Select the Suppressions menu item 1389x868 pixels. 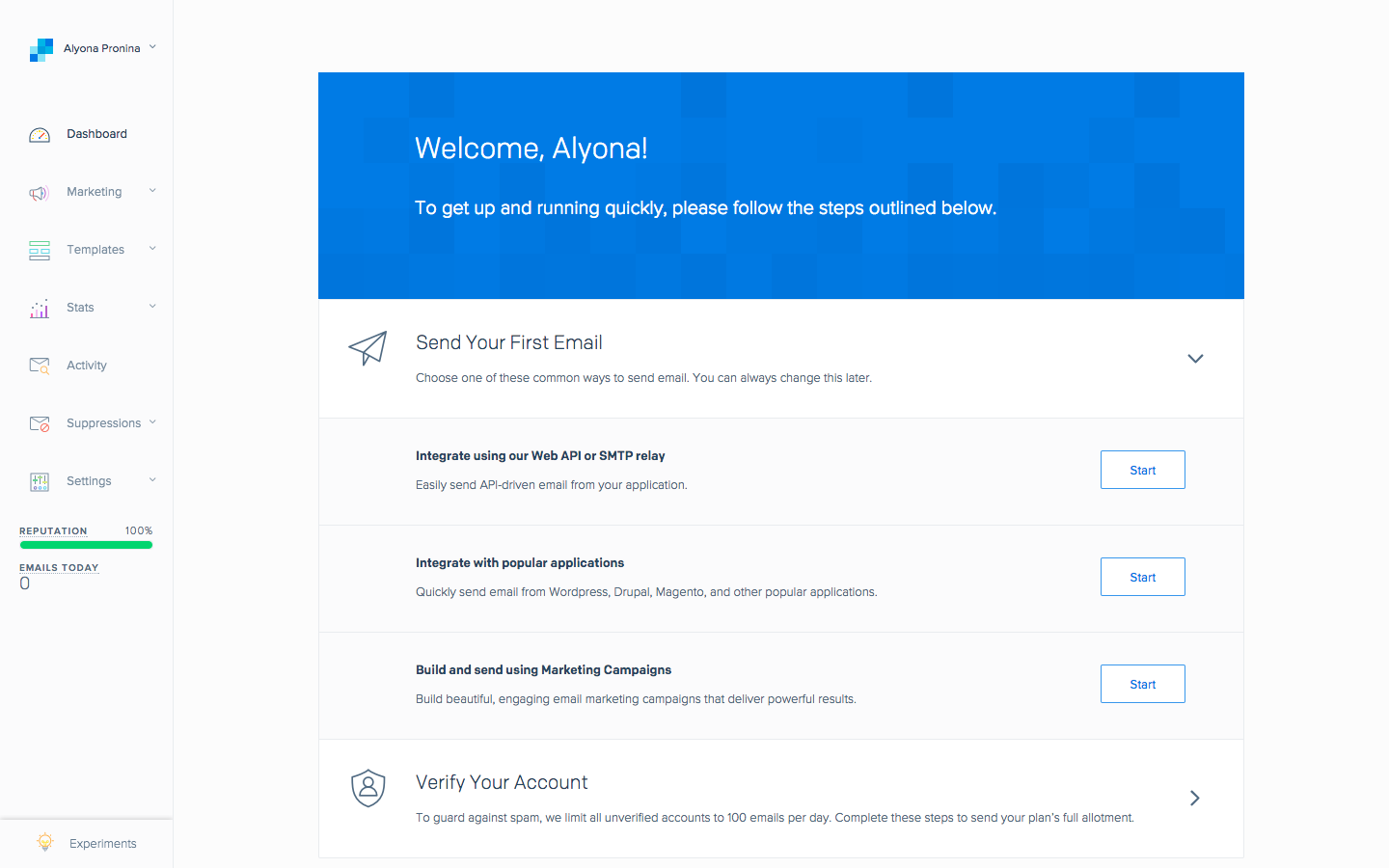103,423
